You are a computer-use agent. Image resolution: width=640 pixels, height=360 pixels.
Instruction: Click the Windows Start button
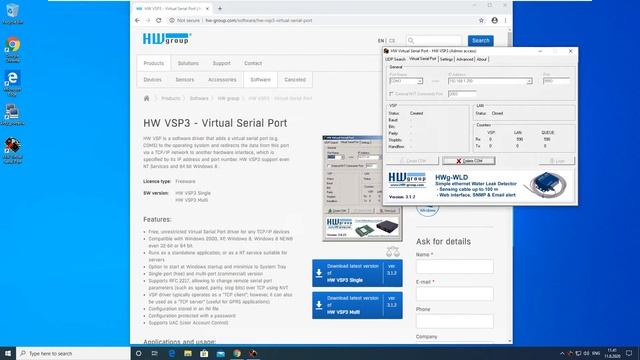pyautogui.click(x=8, y=353)
